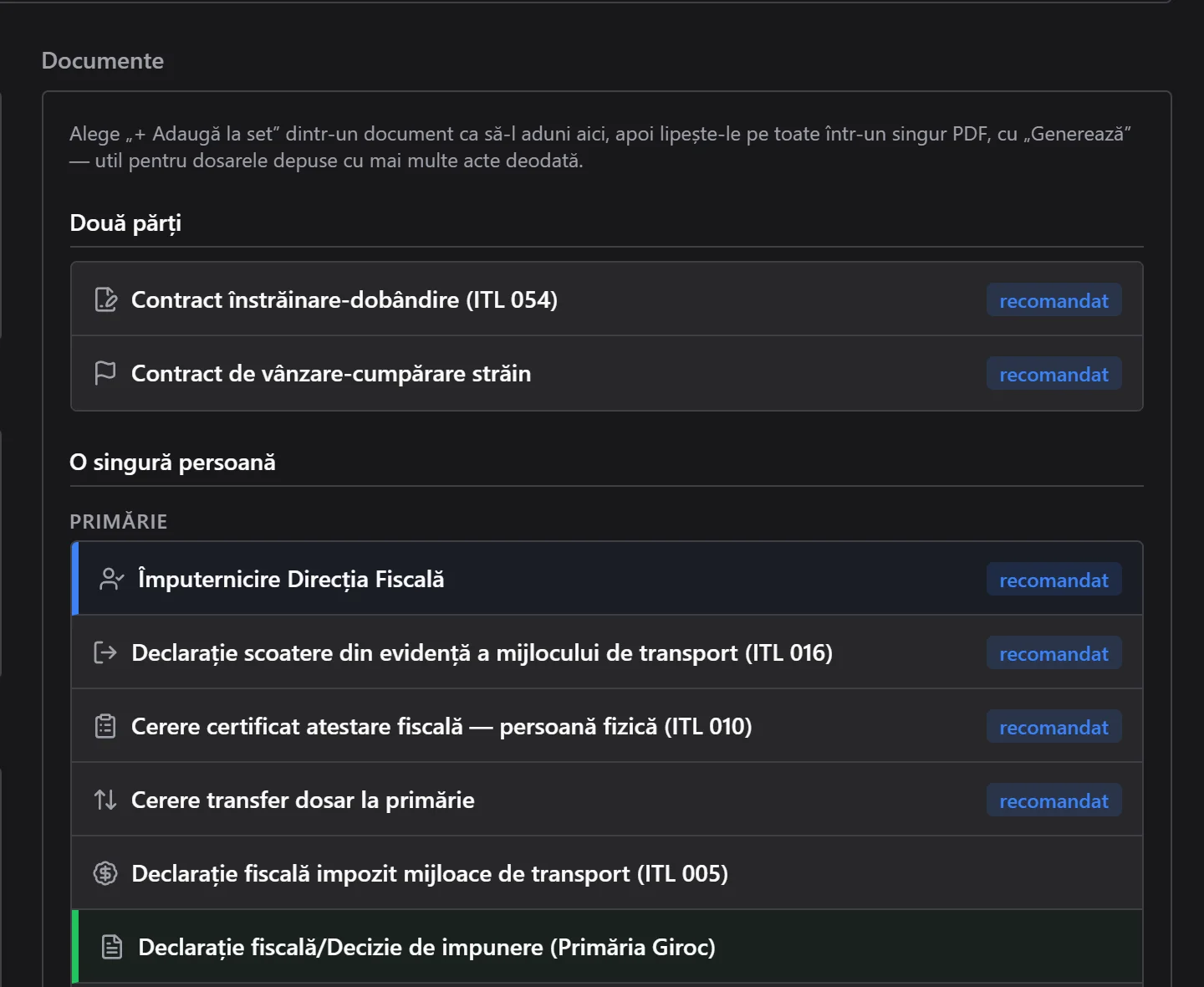The image size is (1204, 987).
Task: Click recomandat badge on Cerere certificat atestare fiscală
Action: pyautogui.click(x=1053, y=727)
